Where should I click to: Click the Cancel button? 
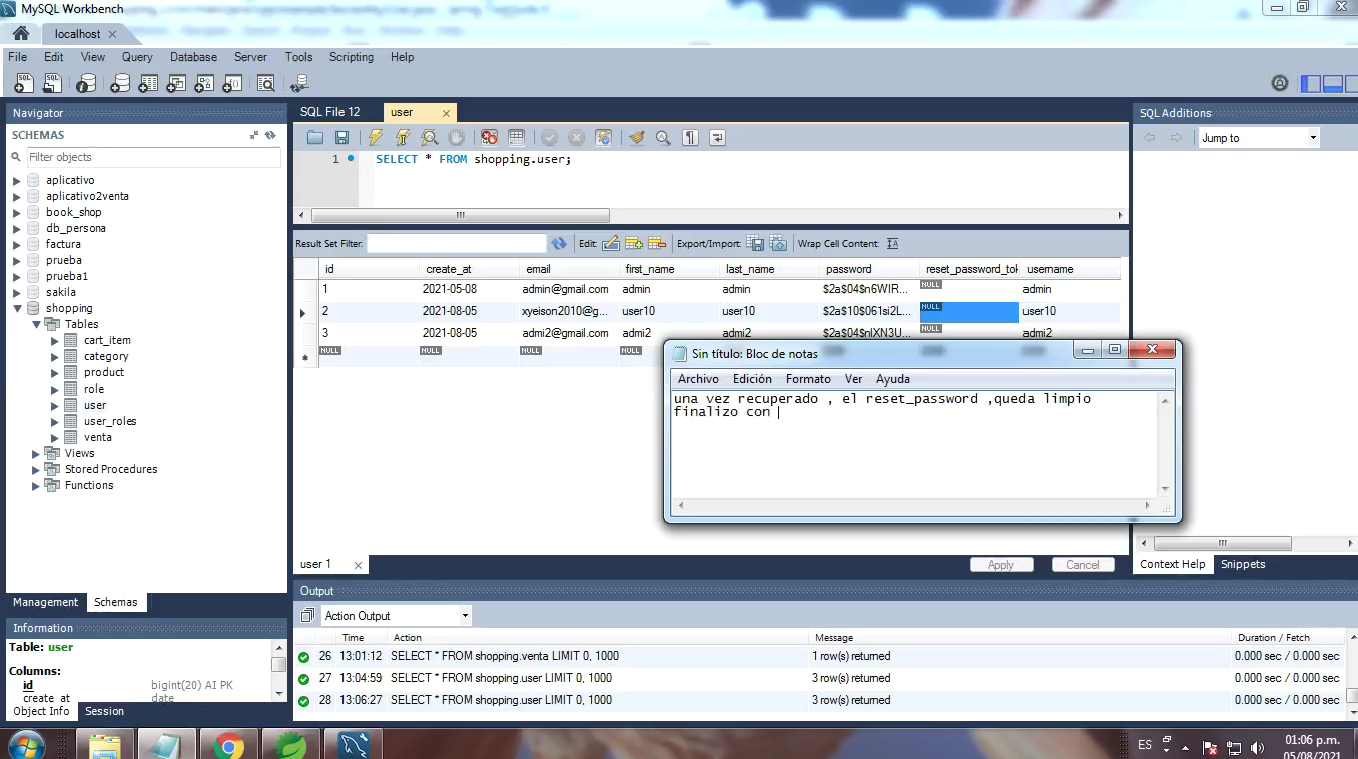point(1083,565)
